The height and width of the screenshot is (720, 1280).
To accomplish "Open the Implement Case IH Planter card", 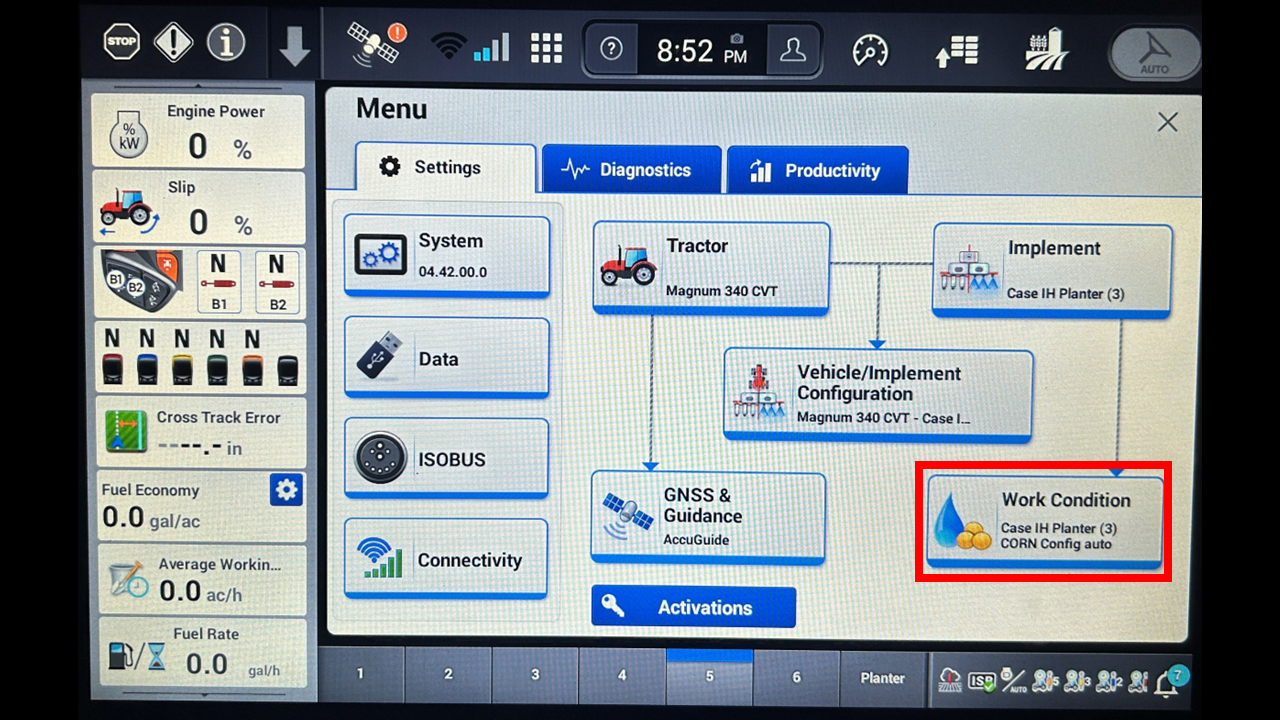I will tap(1052, 270).
